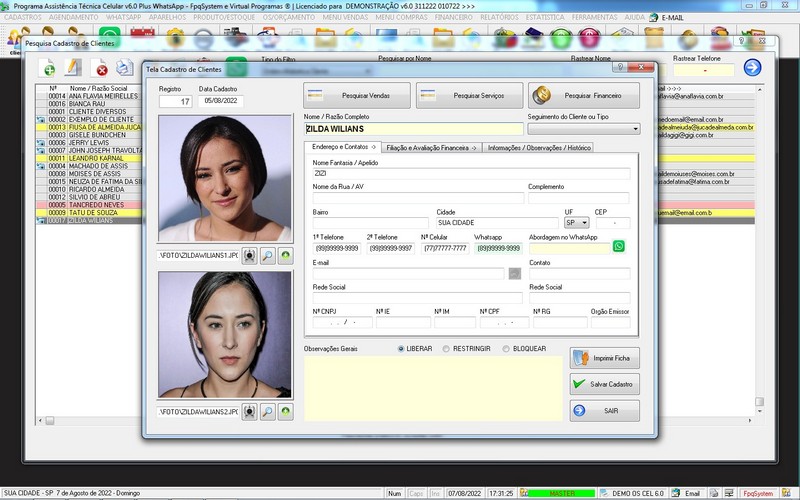This screenshot has height=500, width=800.
Task: Click the Pesquisar Financeiro button
Action: click(x=584, y=95)
